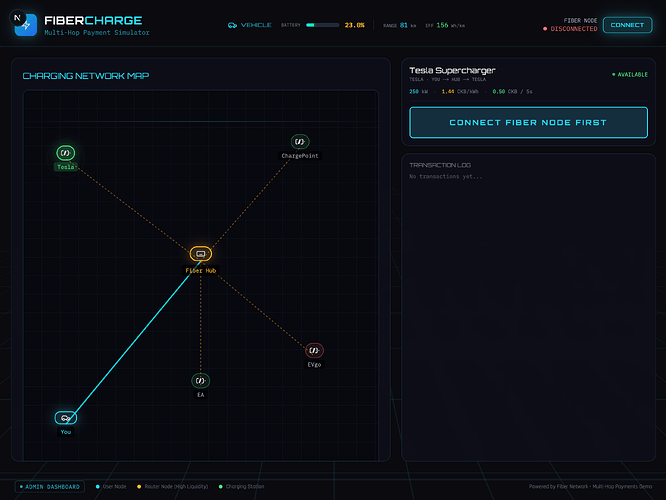Viewport: 666px width, 500px height.
Task: Click the Next.js N badge icon
Action: (x=17, y=18)
